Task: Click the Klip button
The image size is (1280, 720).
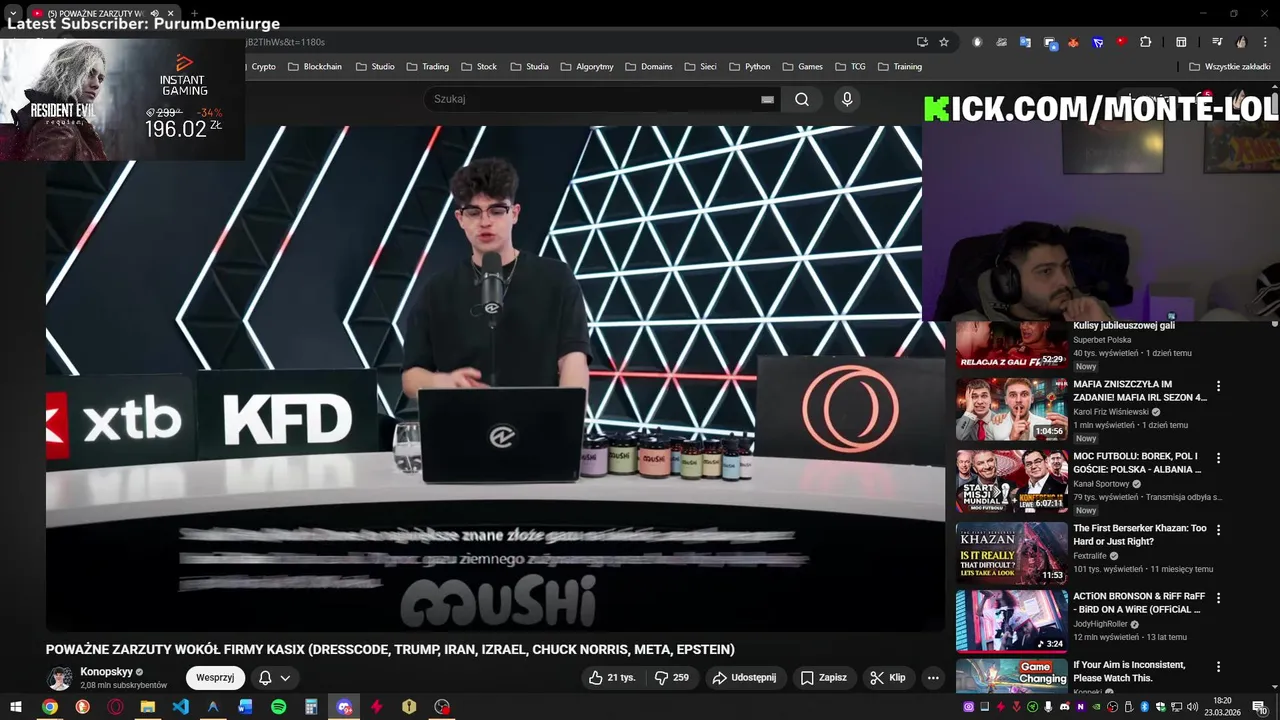Action: (888, 677)
